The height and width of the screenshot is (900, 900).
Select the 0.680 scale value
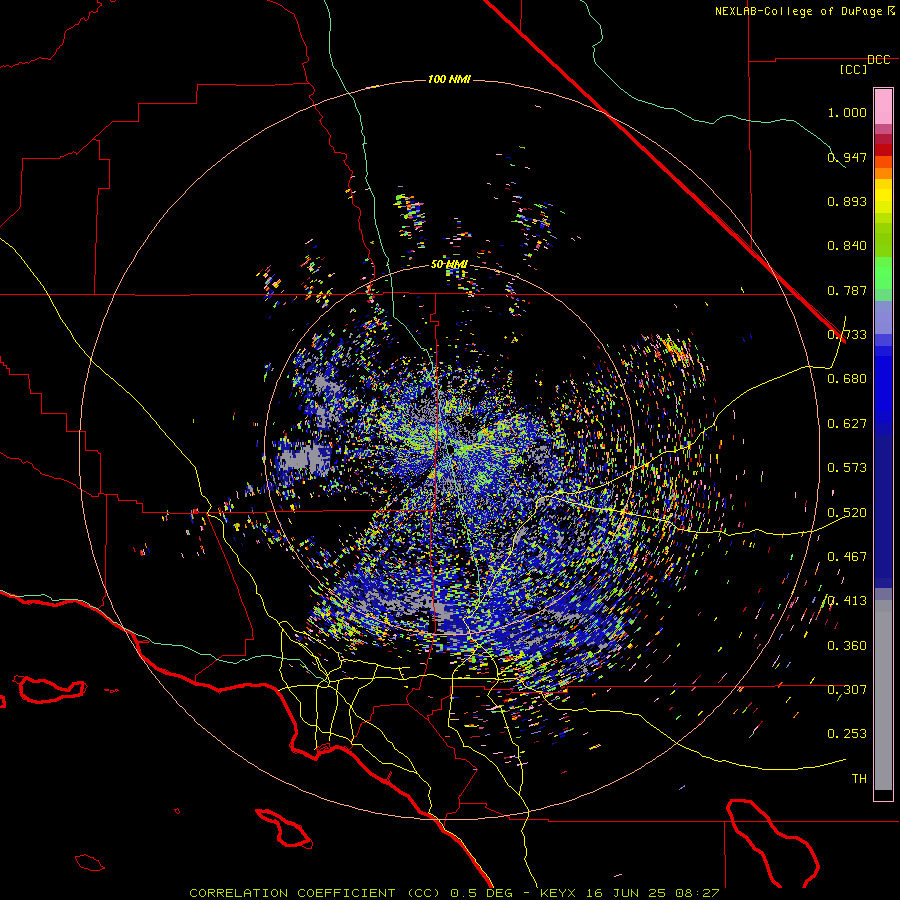[x=847, y=379]
